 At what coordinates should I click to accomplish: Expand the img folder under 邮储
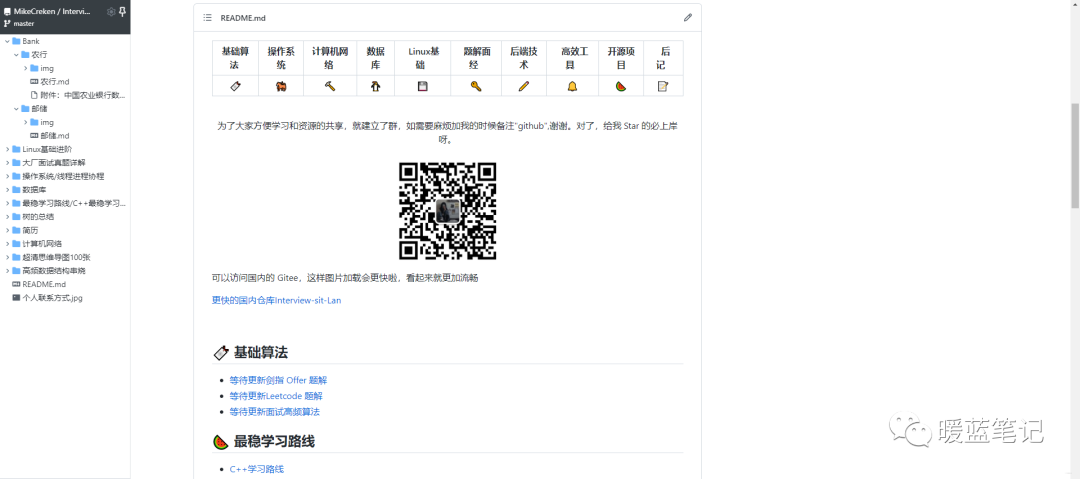[25, 122]
